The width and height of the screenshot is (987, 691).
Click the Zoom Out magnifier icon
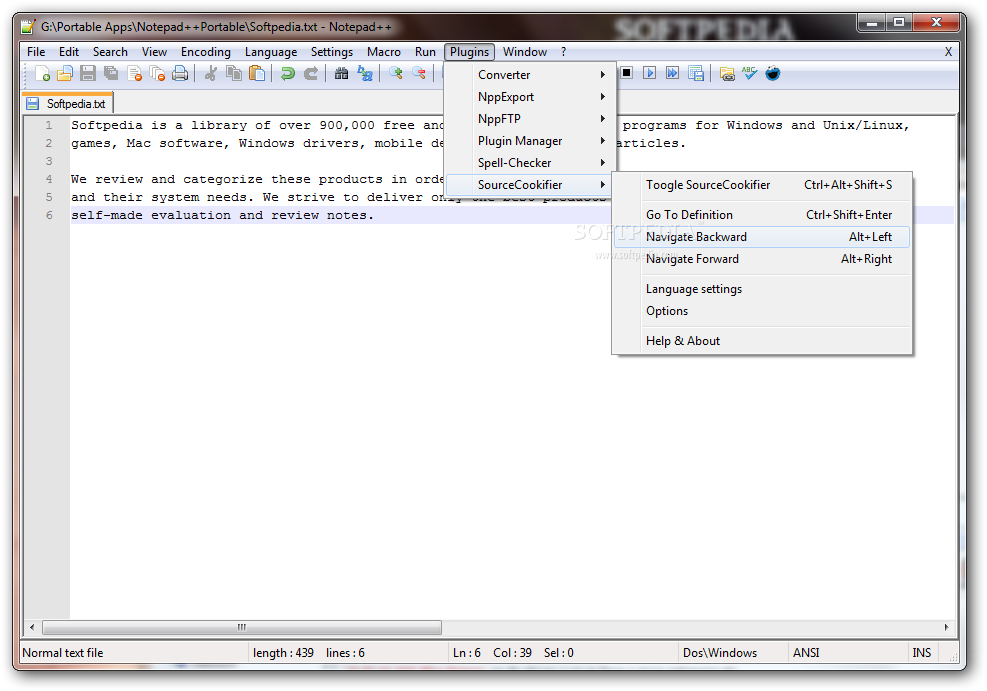coord(419,74)
